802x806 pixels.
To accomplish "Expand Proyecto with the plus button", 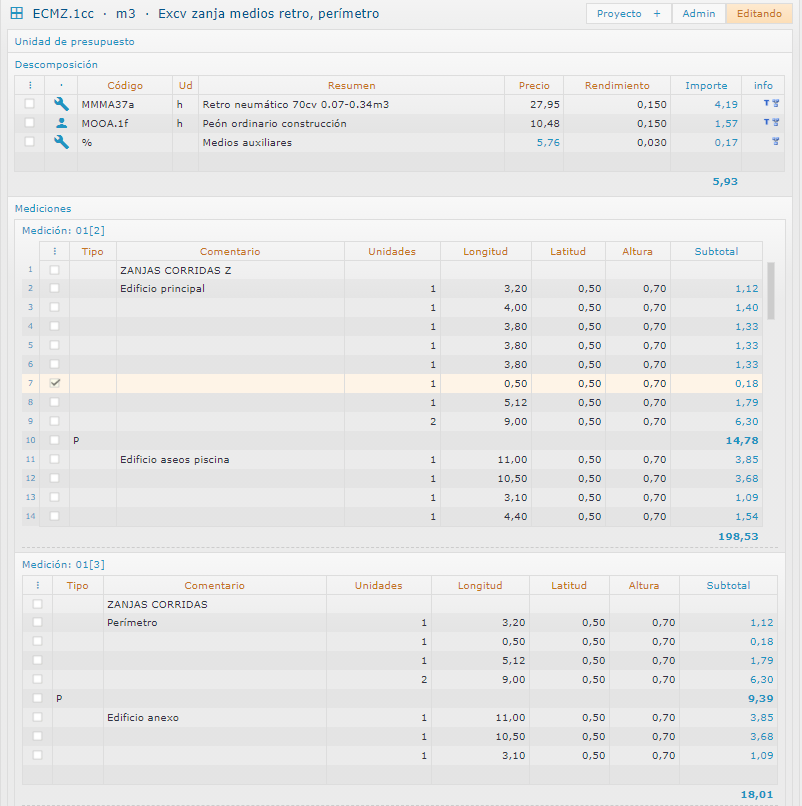I will (x=657, y=14).
